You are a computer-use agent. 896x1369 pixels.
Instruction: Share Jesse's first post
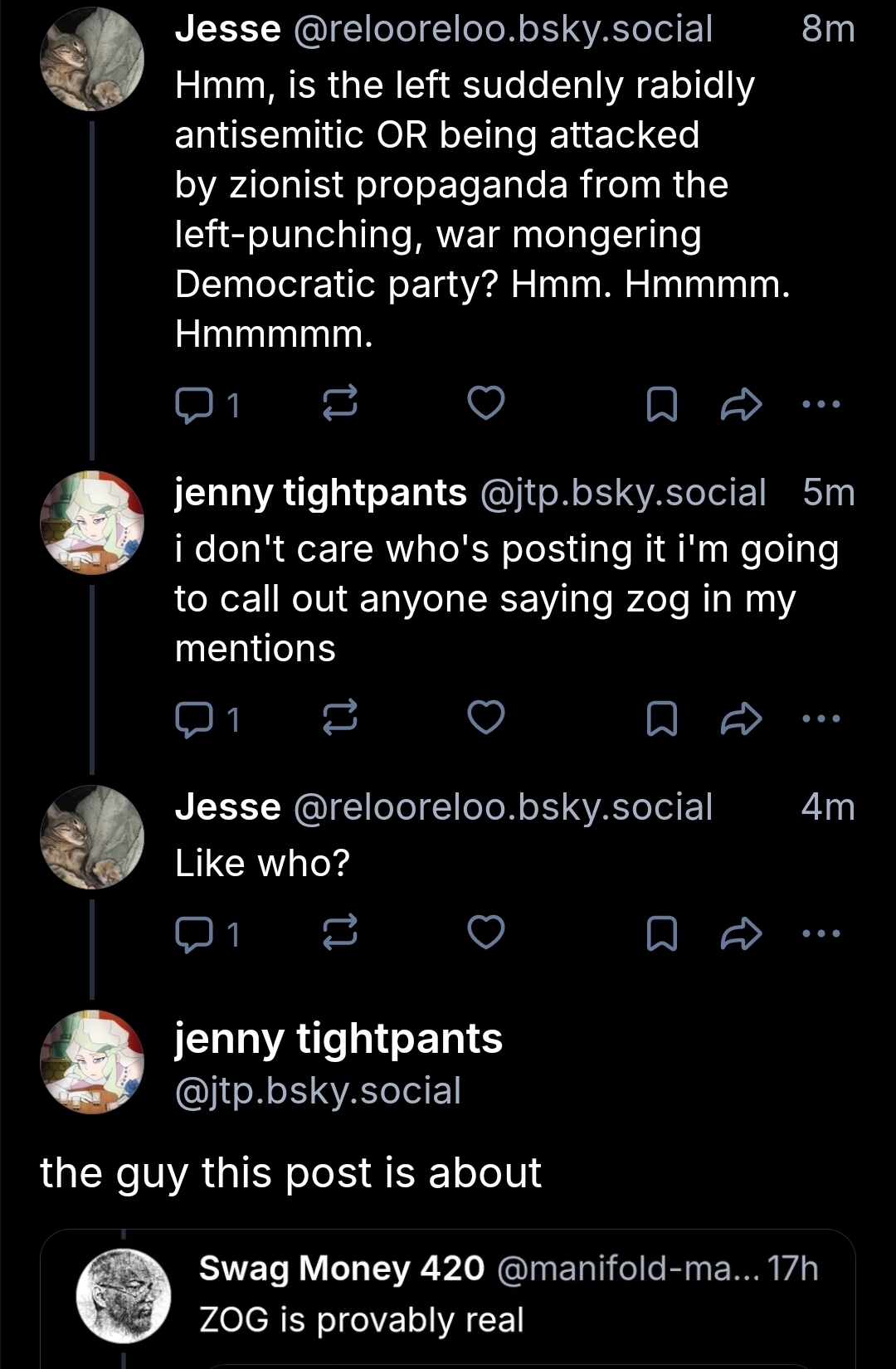click(x=741, y=404)
